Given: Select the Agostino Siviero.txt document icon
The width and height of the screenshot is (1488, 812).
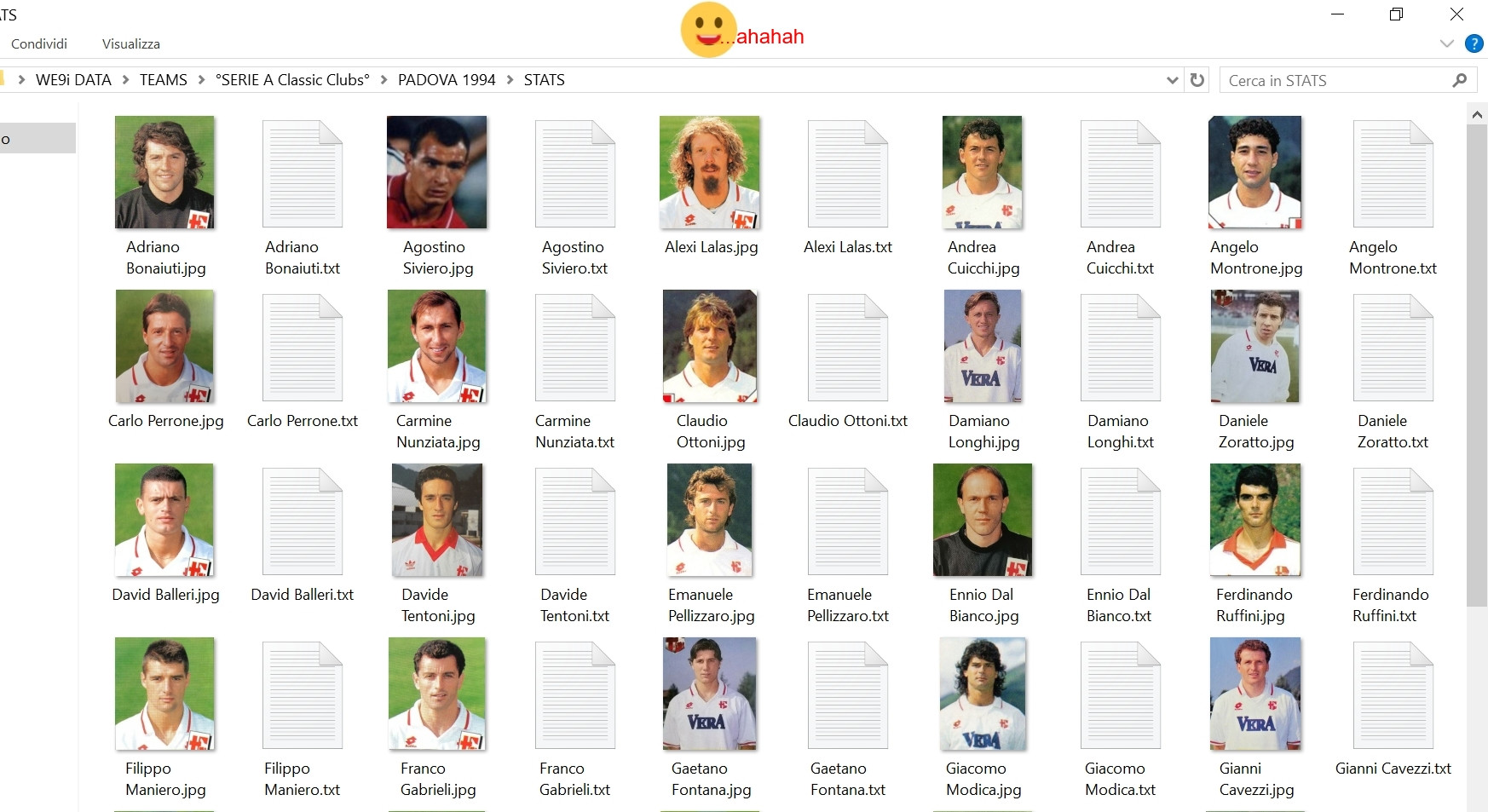Looking at the screenshot, I should pos(575,174).
